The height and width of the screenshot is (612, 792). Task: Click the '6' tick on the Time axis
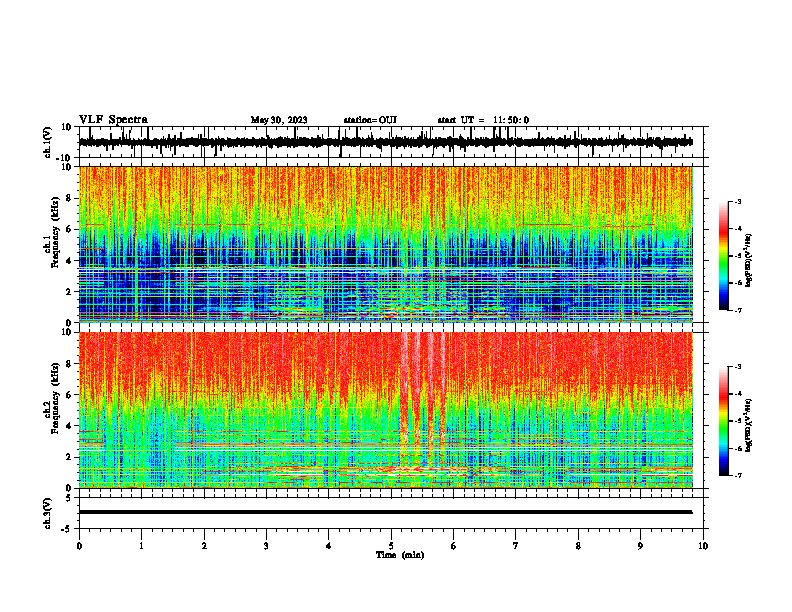454,546
